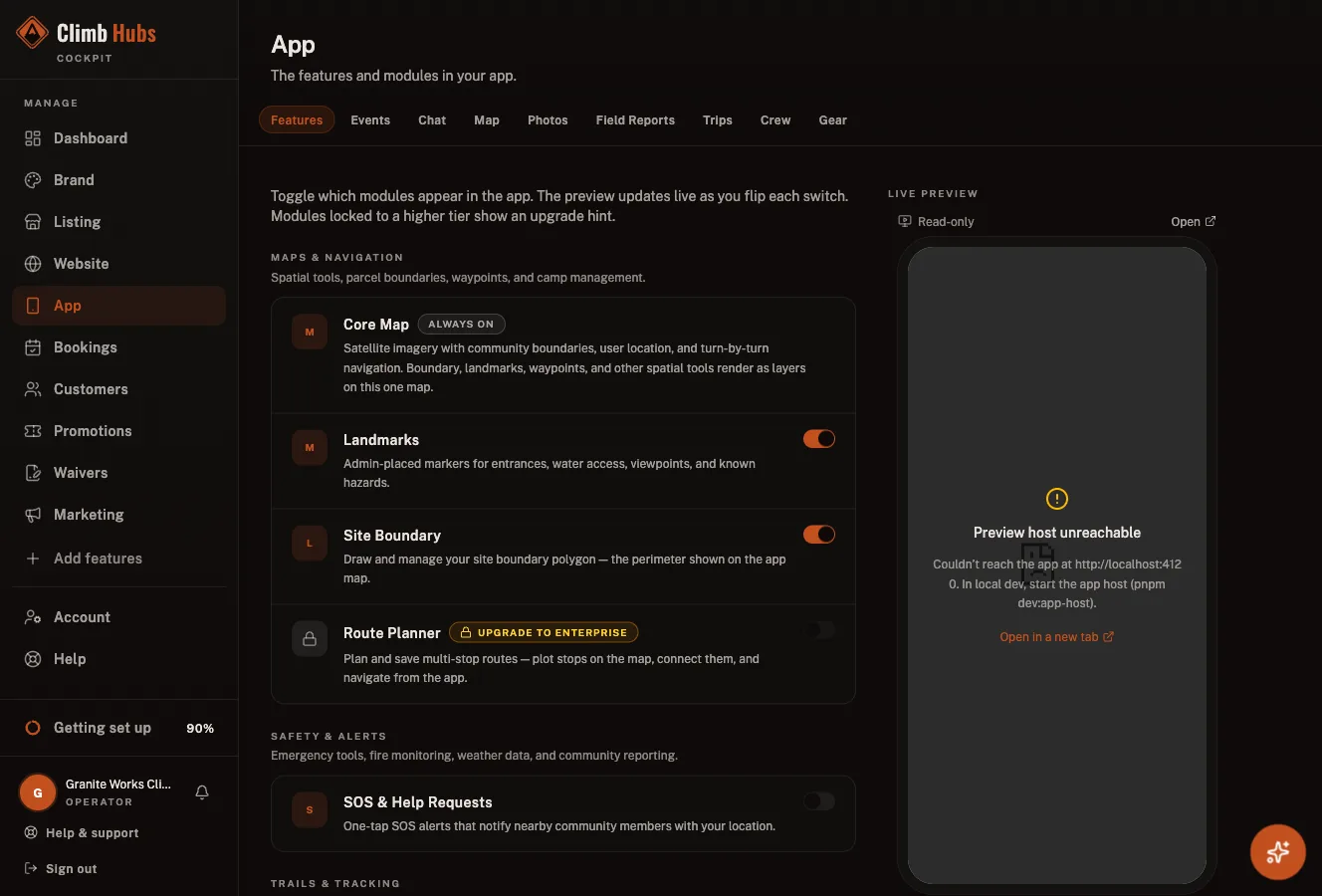This screenshot has width=1322, height=896.
Task: Open the Trips tab
Action: pyautogui.click(x=718, y=120)
